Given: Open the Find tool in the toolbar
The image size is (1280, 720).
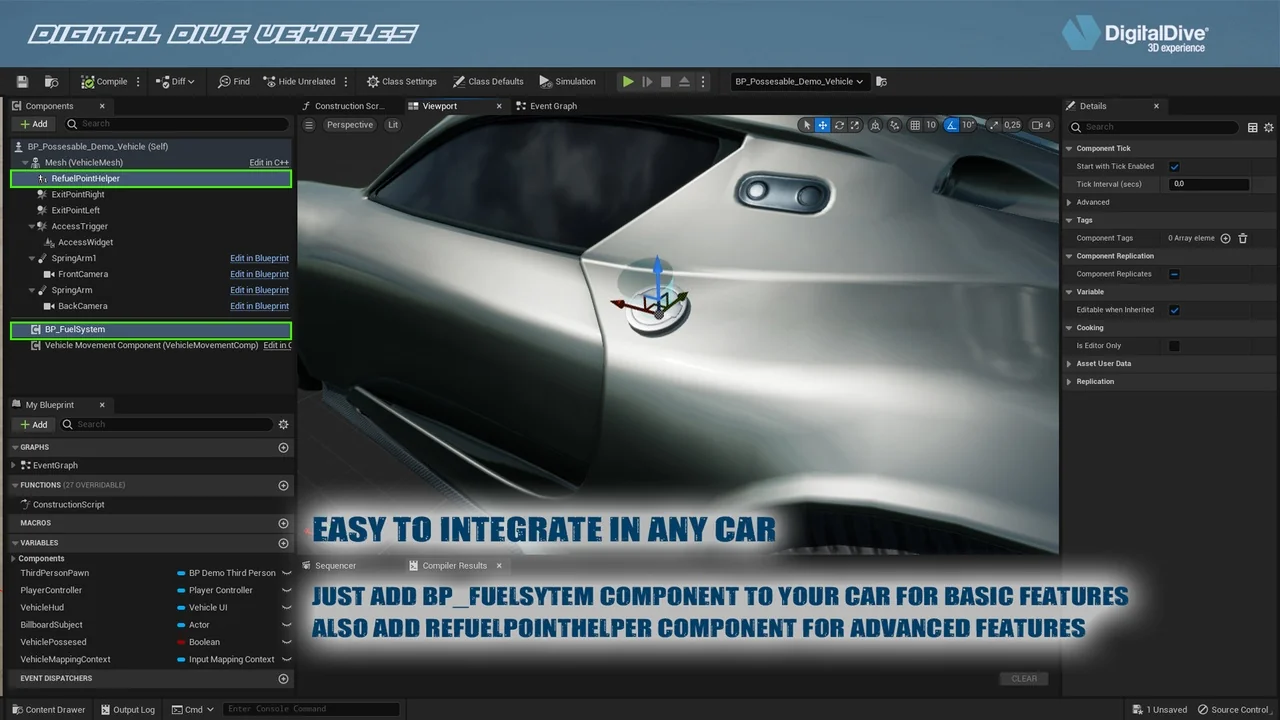Looking at the screenshot, I should [233, 81].
